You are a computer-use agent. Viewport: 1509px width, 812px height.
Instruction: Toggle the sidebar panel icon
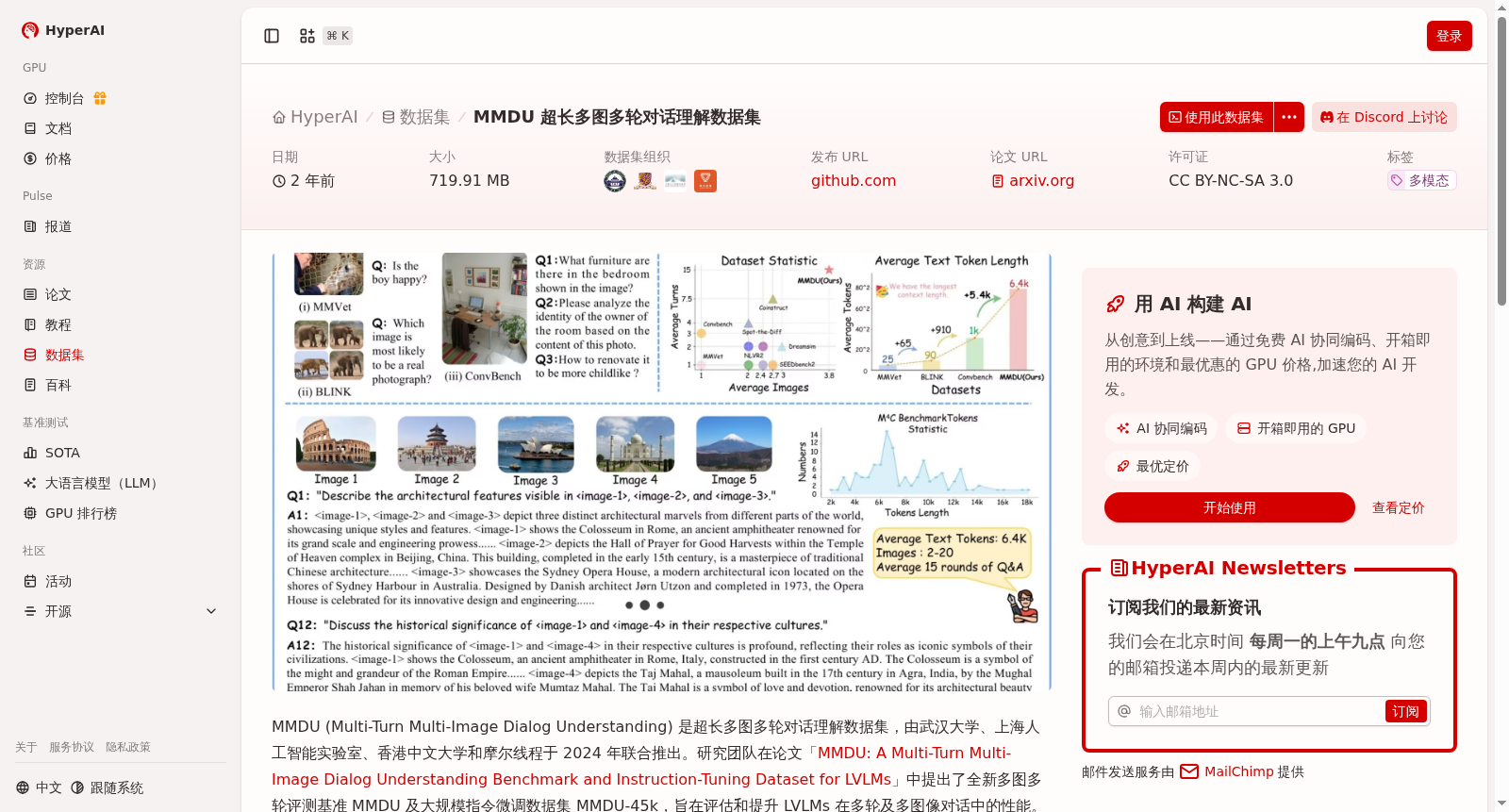click(272, 36)
